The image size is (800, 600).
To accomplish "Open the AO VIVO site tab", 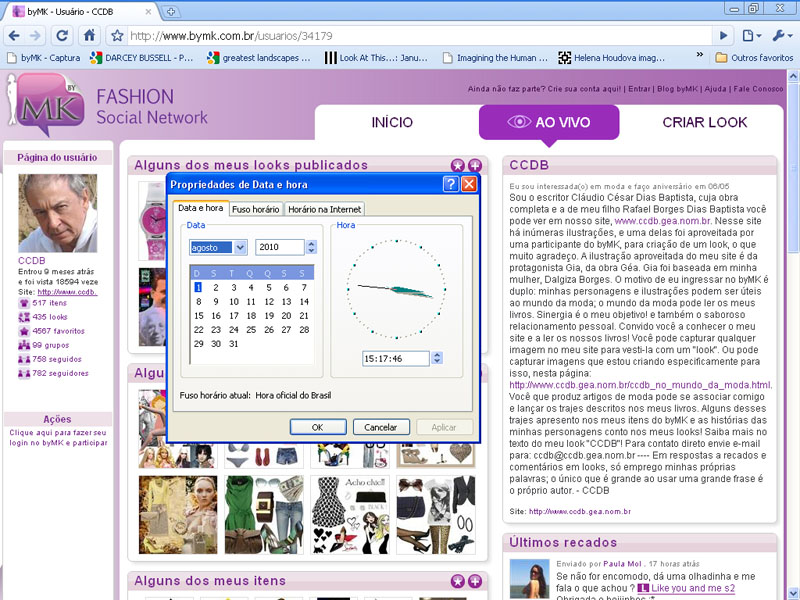I will click(x=549, y=122).
